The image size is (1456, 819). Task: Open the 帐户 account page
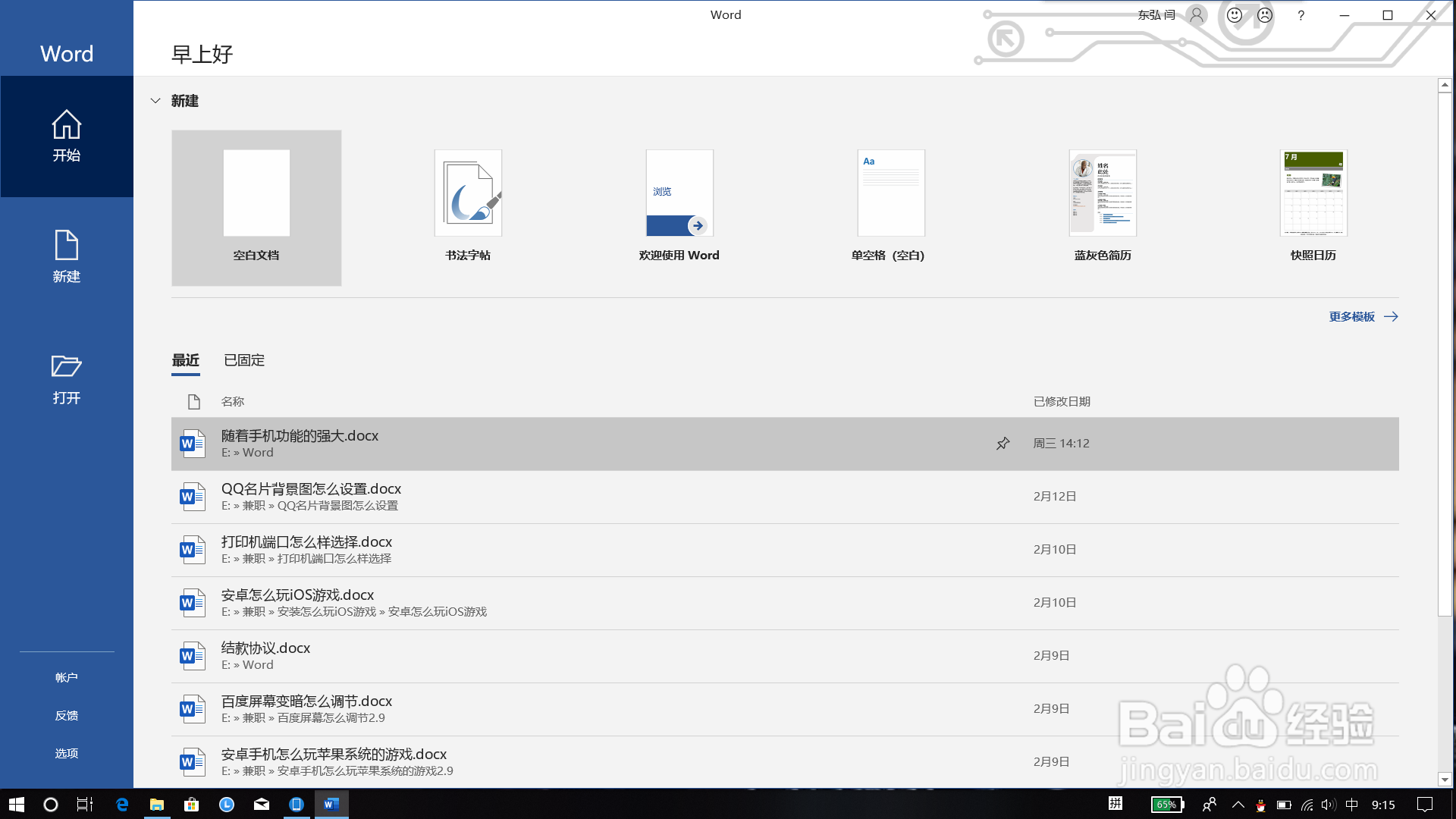pos(67,677)
